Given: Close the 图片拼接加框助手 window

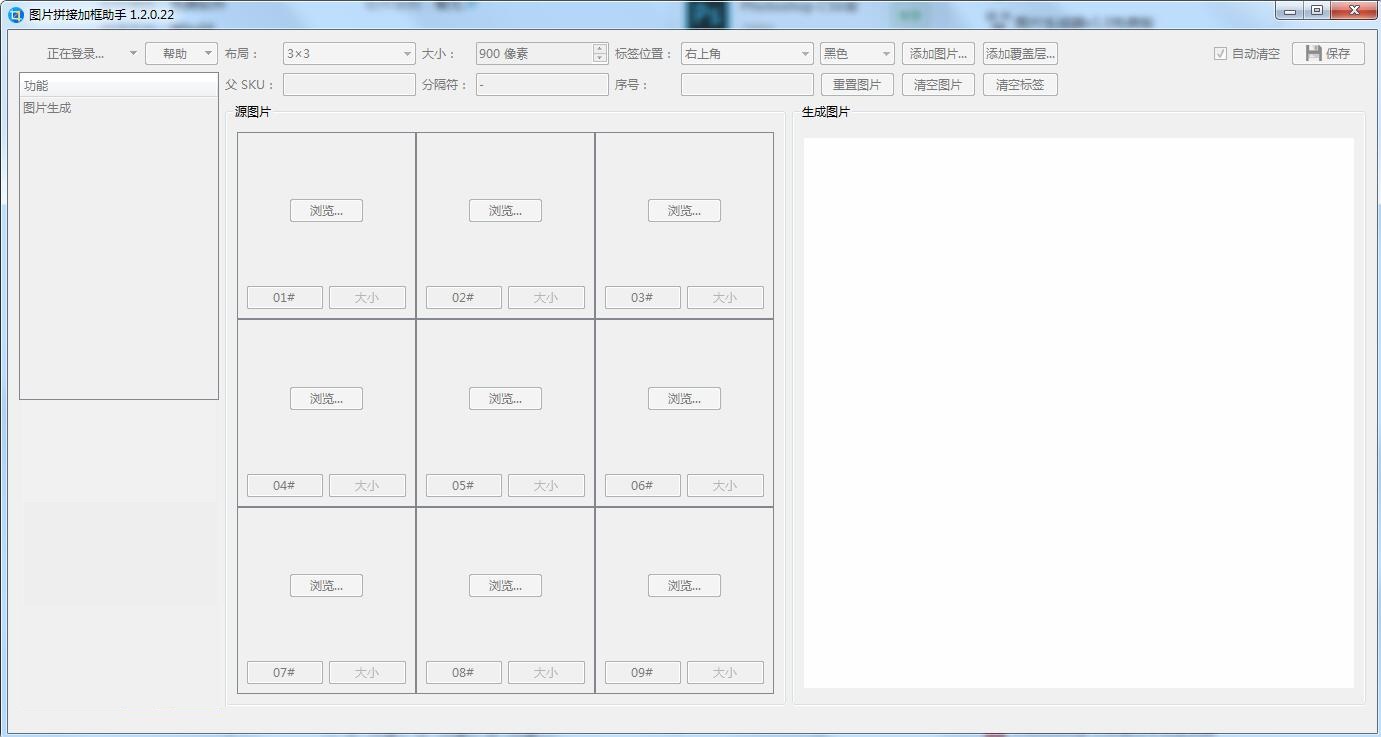Looking at the screenshot, I should 1354,11.
